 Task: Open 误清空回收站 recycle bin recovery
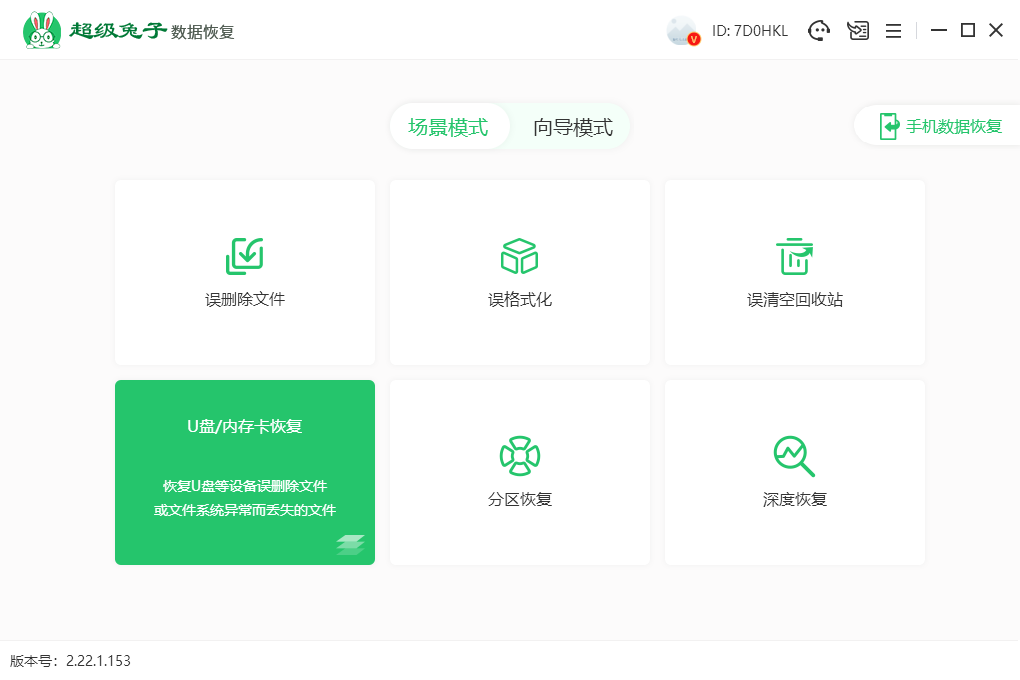coord(794,256)
